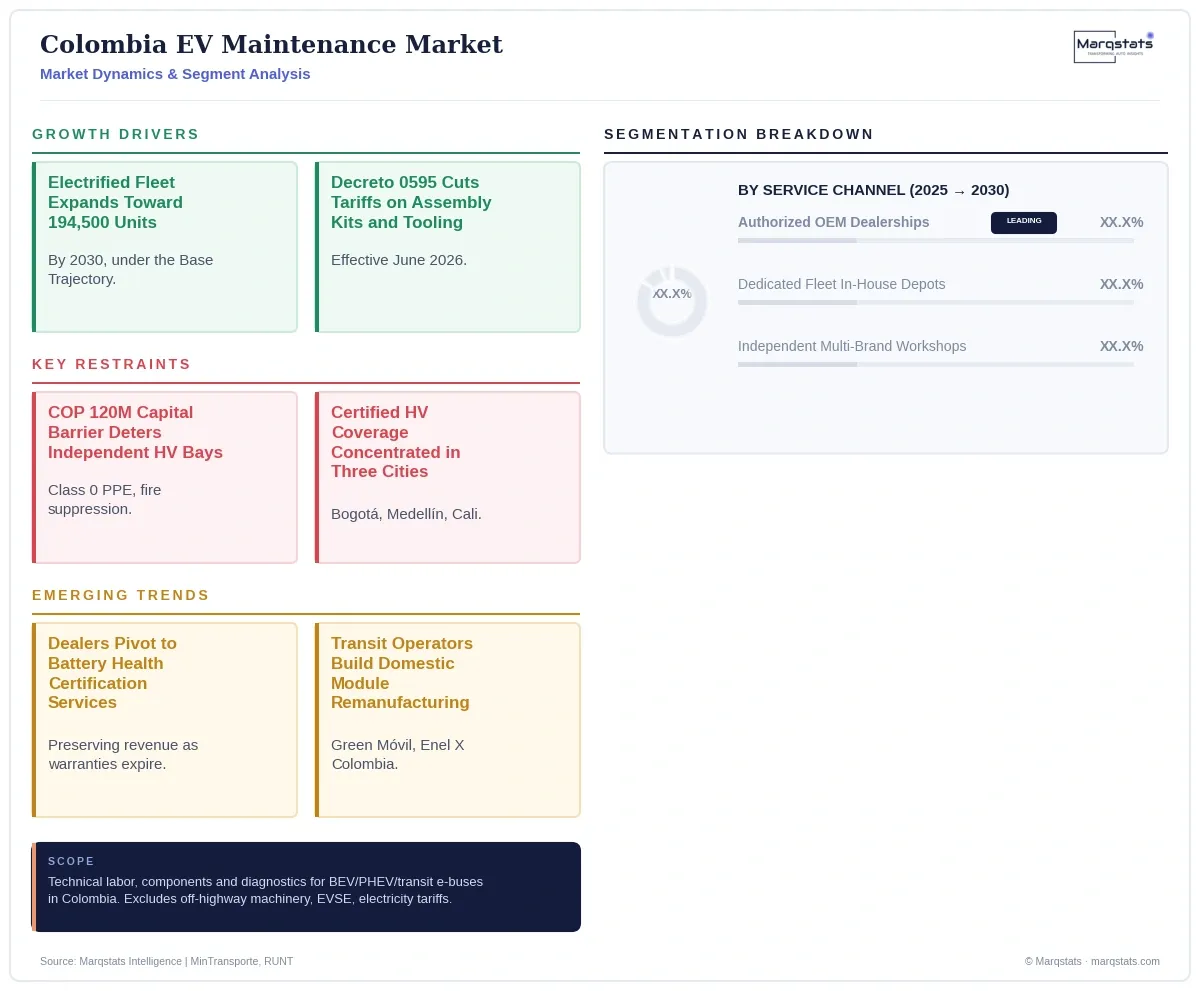Image resolution: width=1200 pixels, height=991 pixels.
Task: Click 'By 2030, under the Base Trajectory.' text
Action: point(130,269)
